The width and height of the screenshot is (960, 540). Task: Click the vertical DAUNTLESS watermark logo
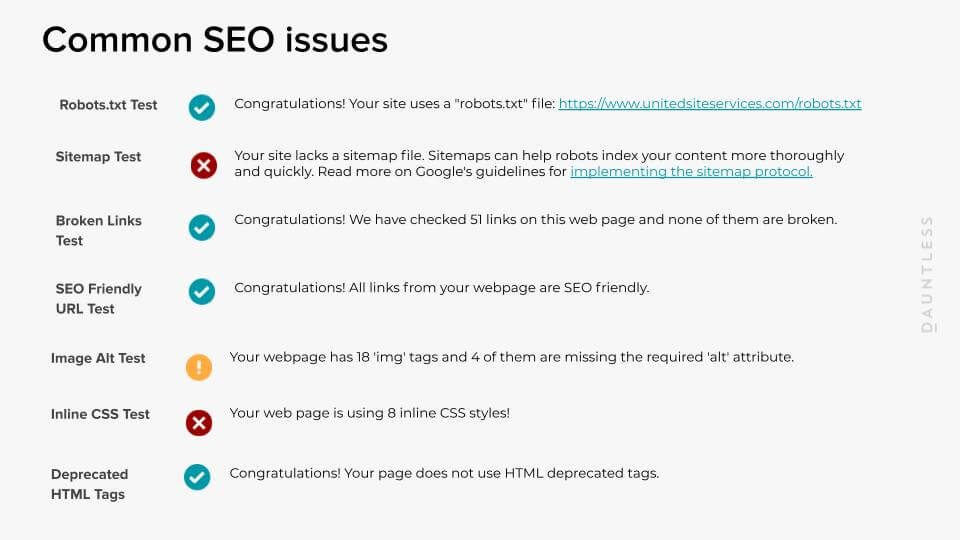point(927,273)
